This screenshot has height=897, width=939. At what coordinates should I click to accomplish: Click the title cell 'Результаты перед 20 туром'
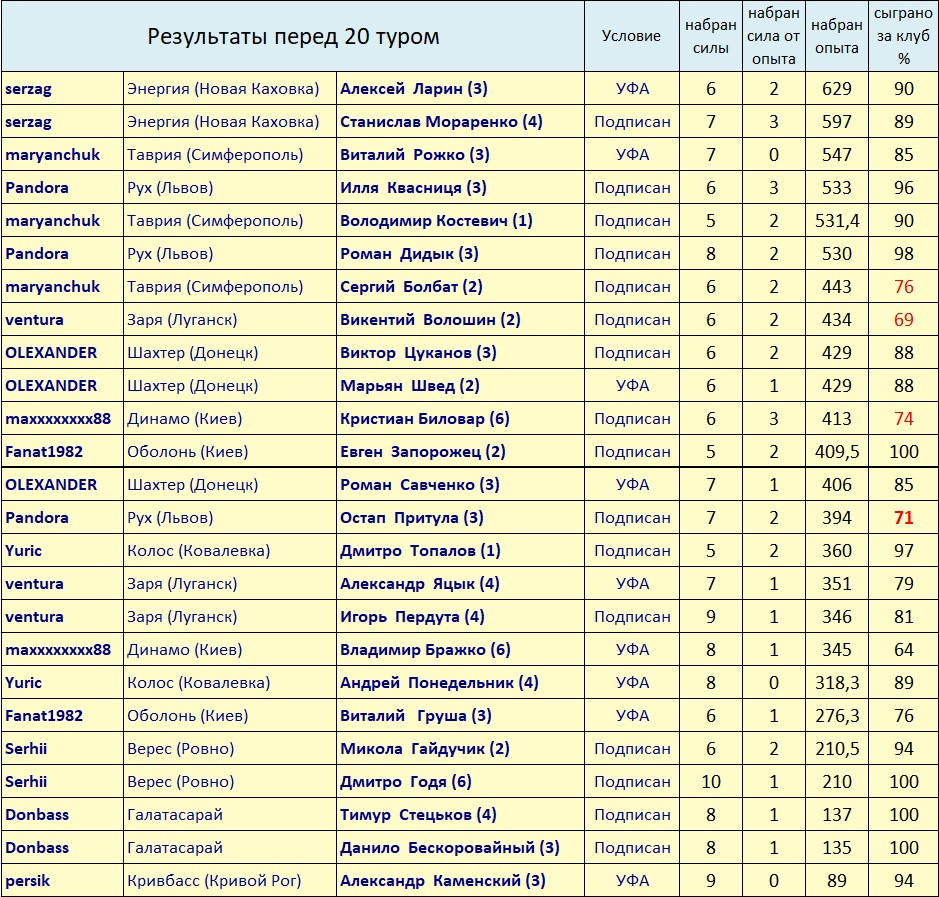[293, 37]
